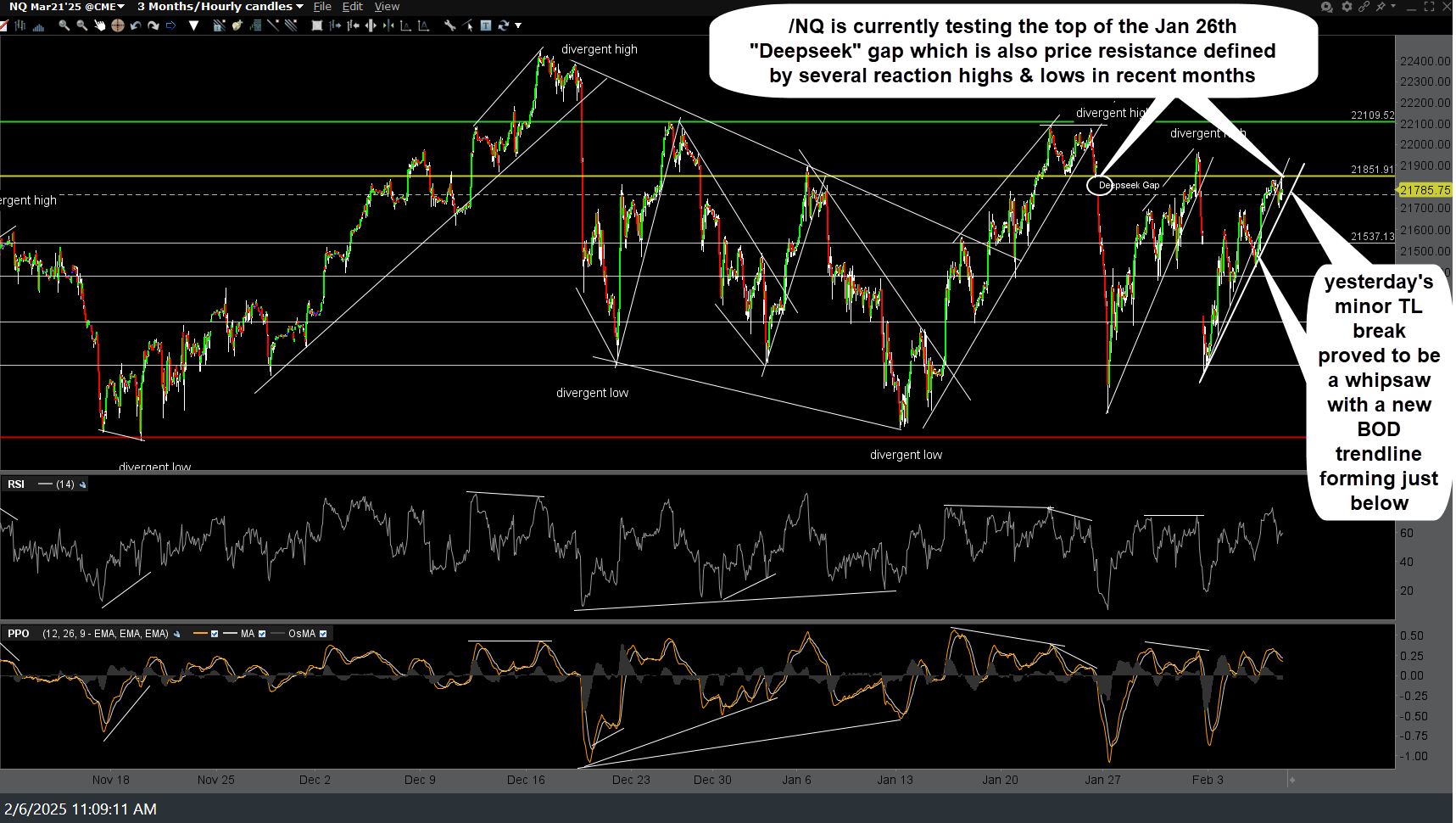Disable the OsMA checkbox in PPO panel

click(323, 633)
